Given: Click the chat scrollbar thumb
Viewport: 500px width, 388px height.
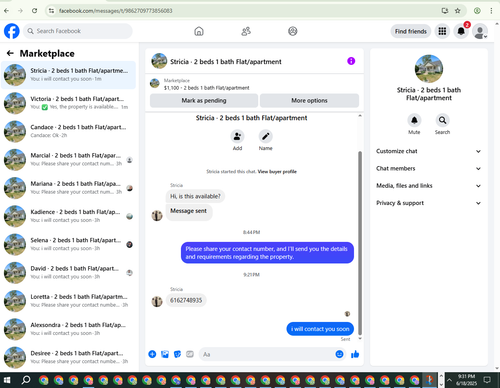Looking at the screenshot, I should [360, 243].
